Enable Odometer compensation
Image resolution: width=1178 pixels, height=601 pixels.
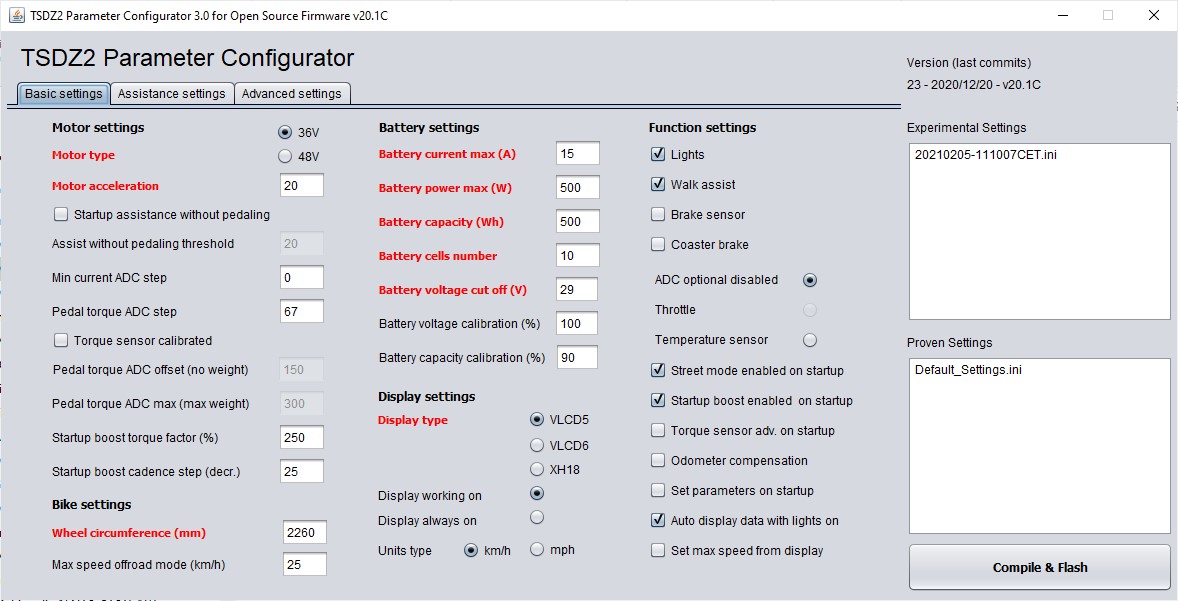658,460
